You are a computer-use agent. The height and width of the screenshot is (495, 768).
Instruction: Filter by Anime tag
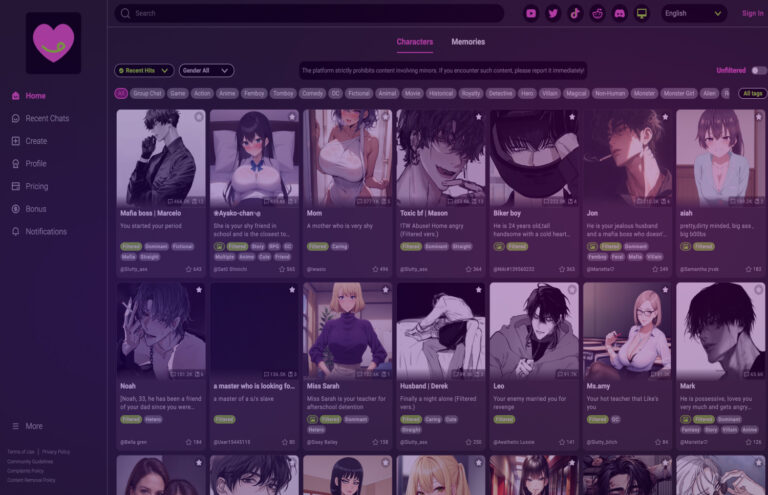click(x=227, y=93)
